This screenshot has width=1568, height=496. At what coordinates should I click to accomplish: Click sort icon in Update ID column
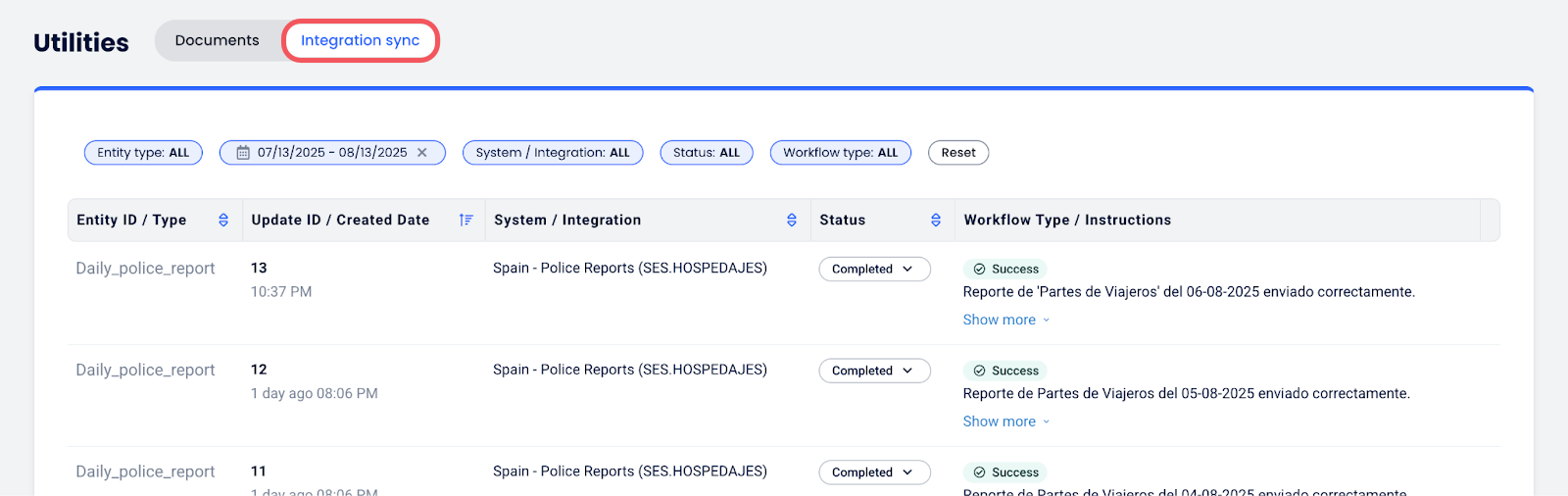click(x=465, y=221)
